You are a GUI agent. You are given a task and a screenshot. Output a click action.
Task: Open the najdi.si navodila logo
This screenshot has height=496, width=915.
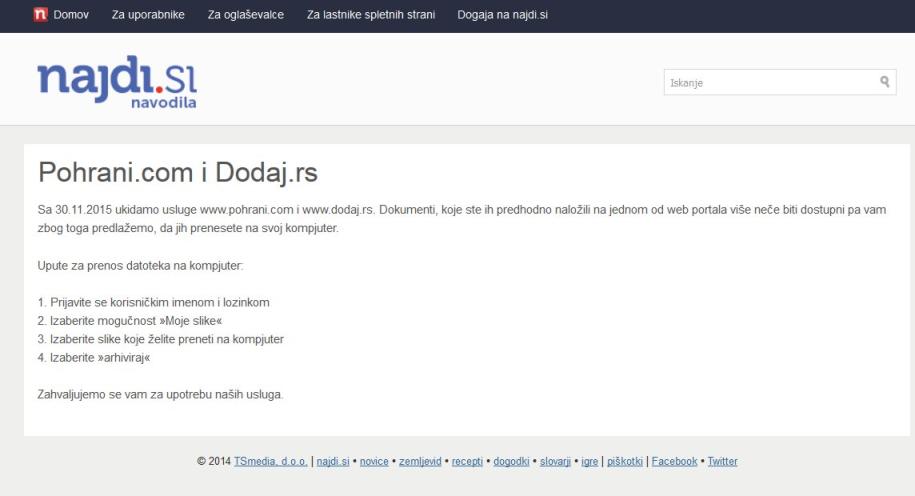[x=117, y=82]
